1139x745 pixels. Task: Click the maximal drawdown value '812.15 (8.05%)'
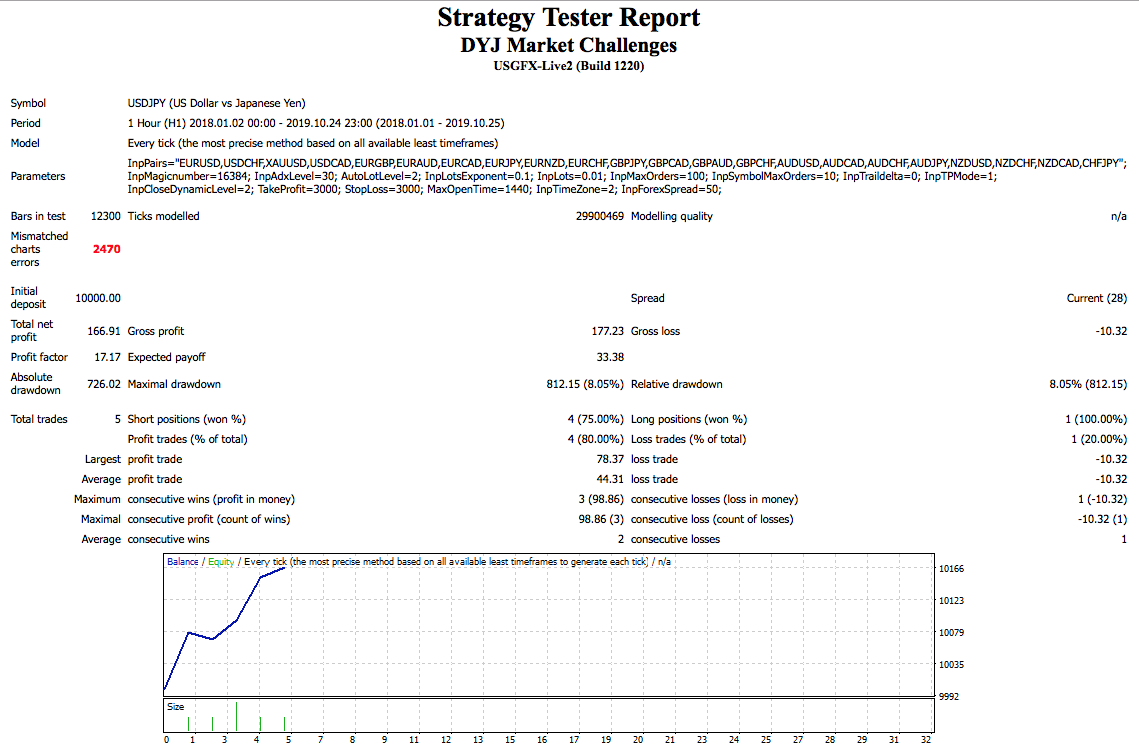tap(585, 384)
